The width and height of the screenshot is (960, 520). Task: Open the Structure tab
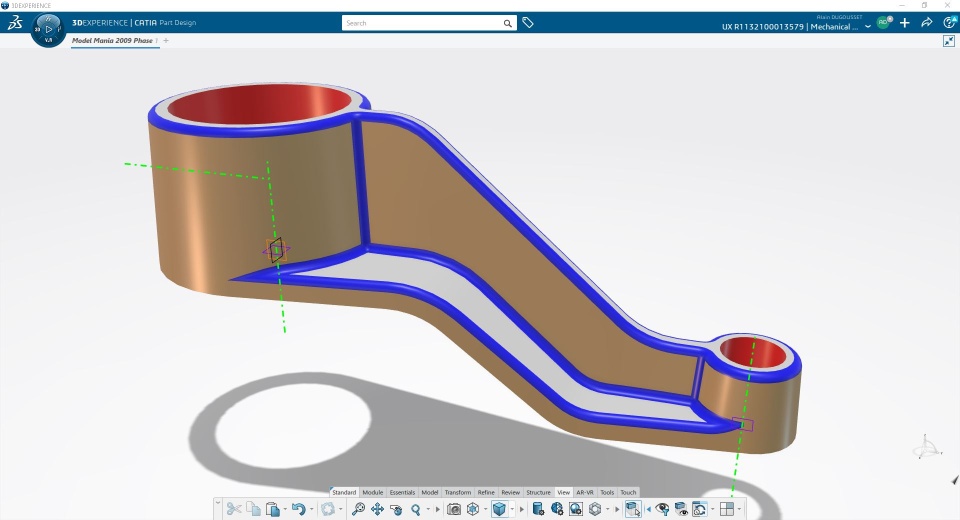[x=539, y=492]
